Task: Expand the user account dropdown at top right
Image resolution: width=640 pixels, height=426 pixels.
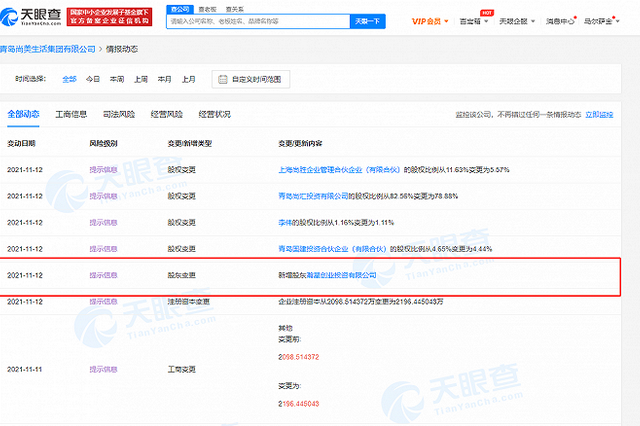Action: pyautogui.click(x=601, y=21)
